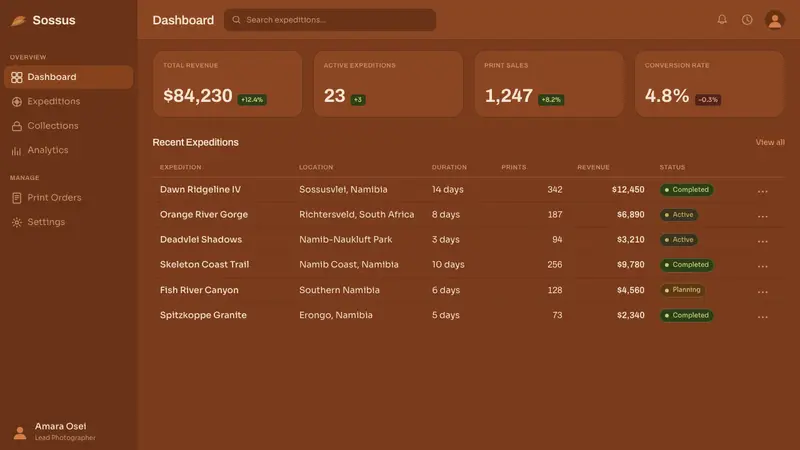
Task: Click the View all link
Action: [770, 142]
